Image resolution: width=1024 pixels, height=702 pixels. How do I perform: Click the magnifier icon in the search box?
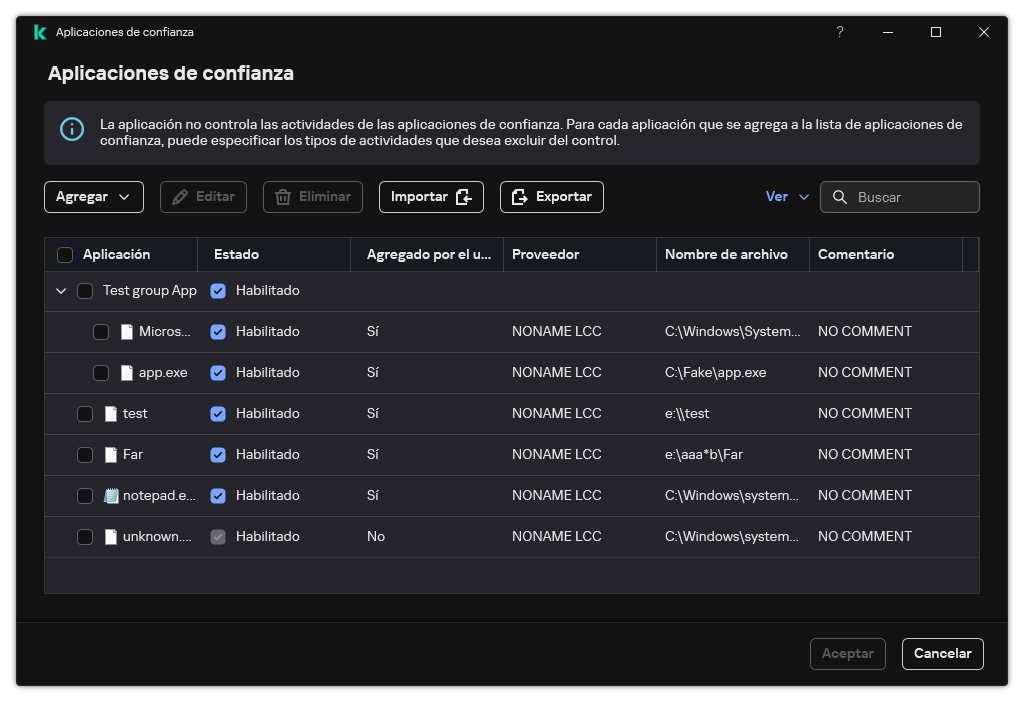pyautogui.click(x=840, y=196)
